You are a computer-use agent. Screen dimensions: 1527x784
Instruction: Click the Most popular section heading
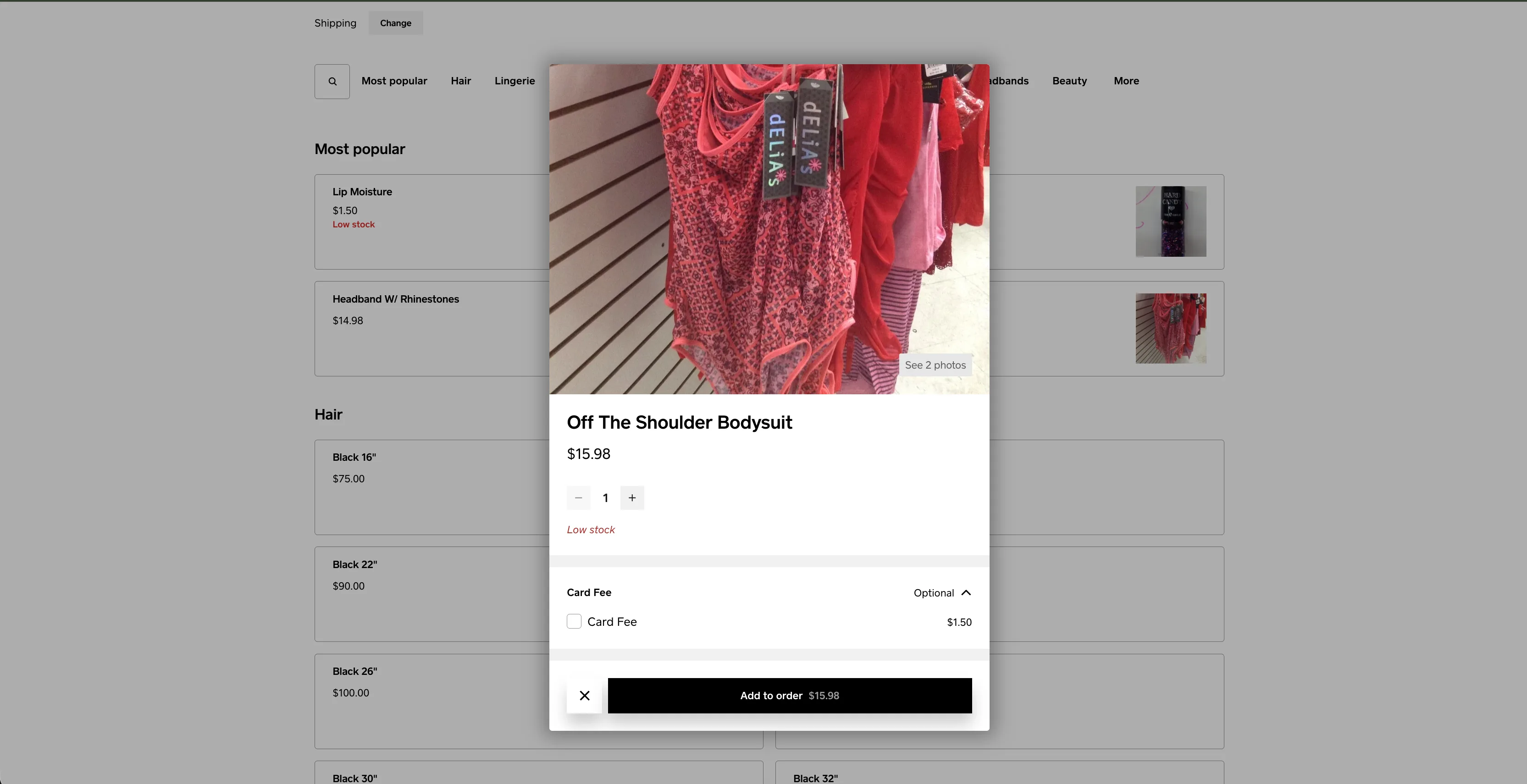(360, 149)
